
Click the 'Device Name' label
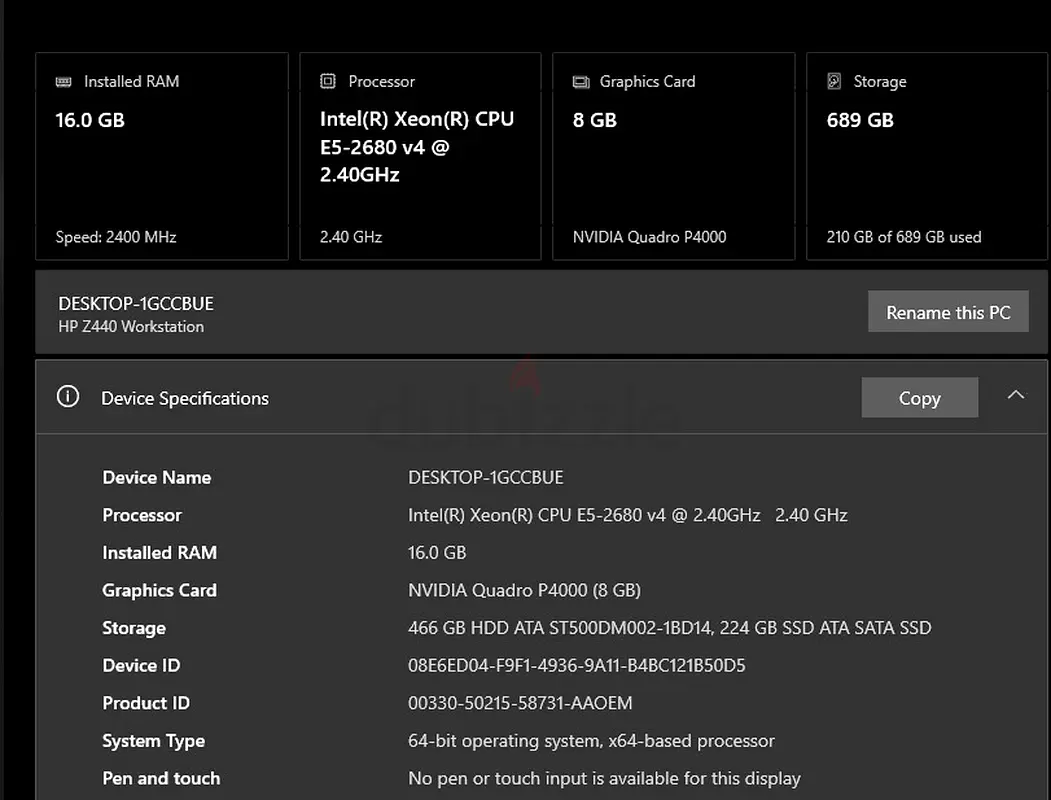point(157,478)
